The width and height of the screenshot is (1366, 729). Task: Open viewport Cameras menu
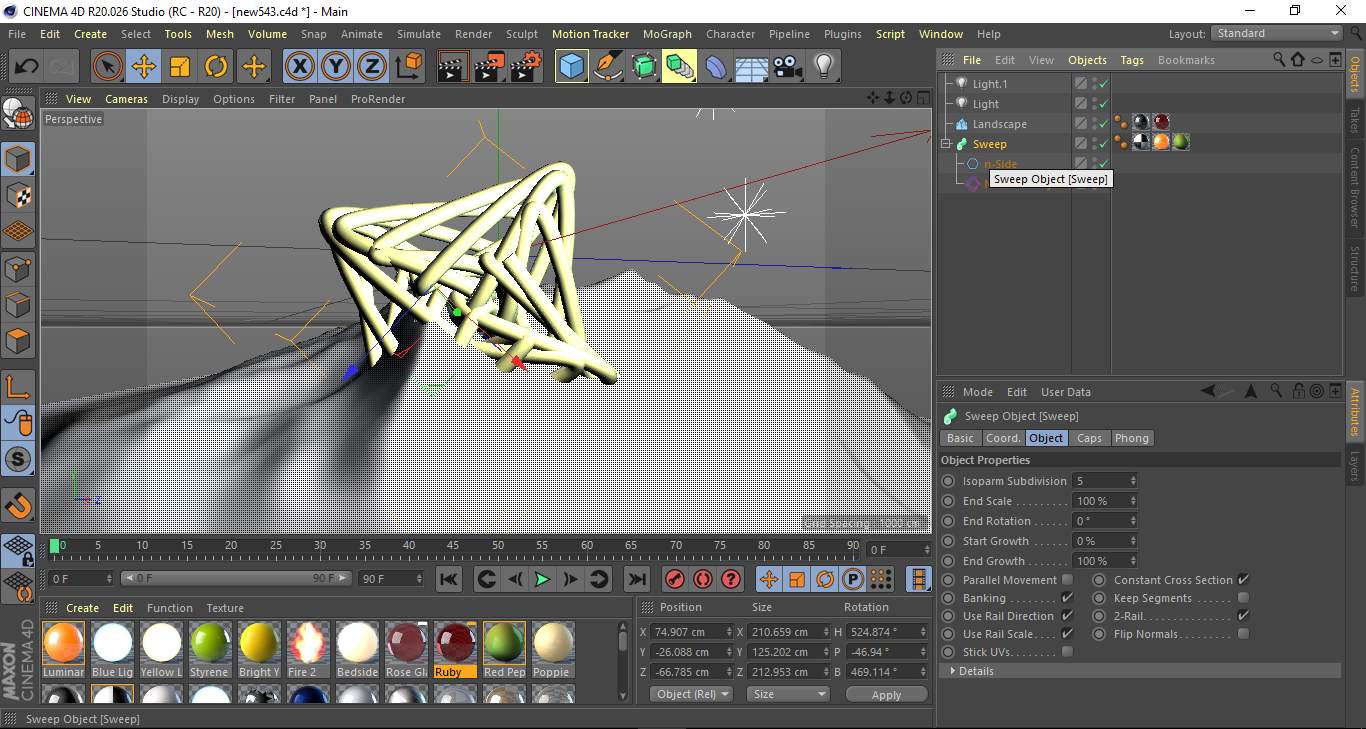tap(126, 99)
